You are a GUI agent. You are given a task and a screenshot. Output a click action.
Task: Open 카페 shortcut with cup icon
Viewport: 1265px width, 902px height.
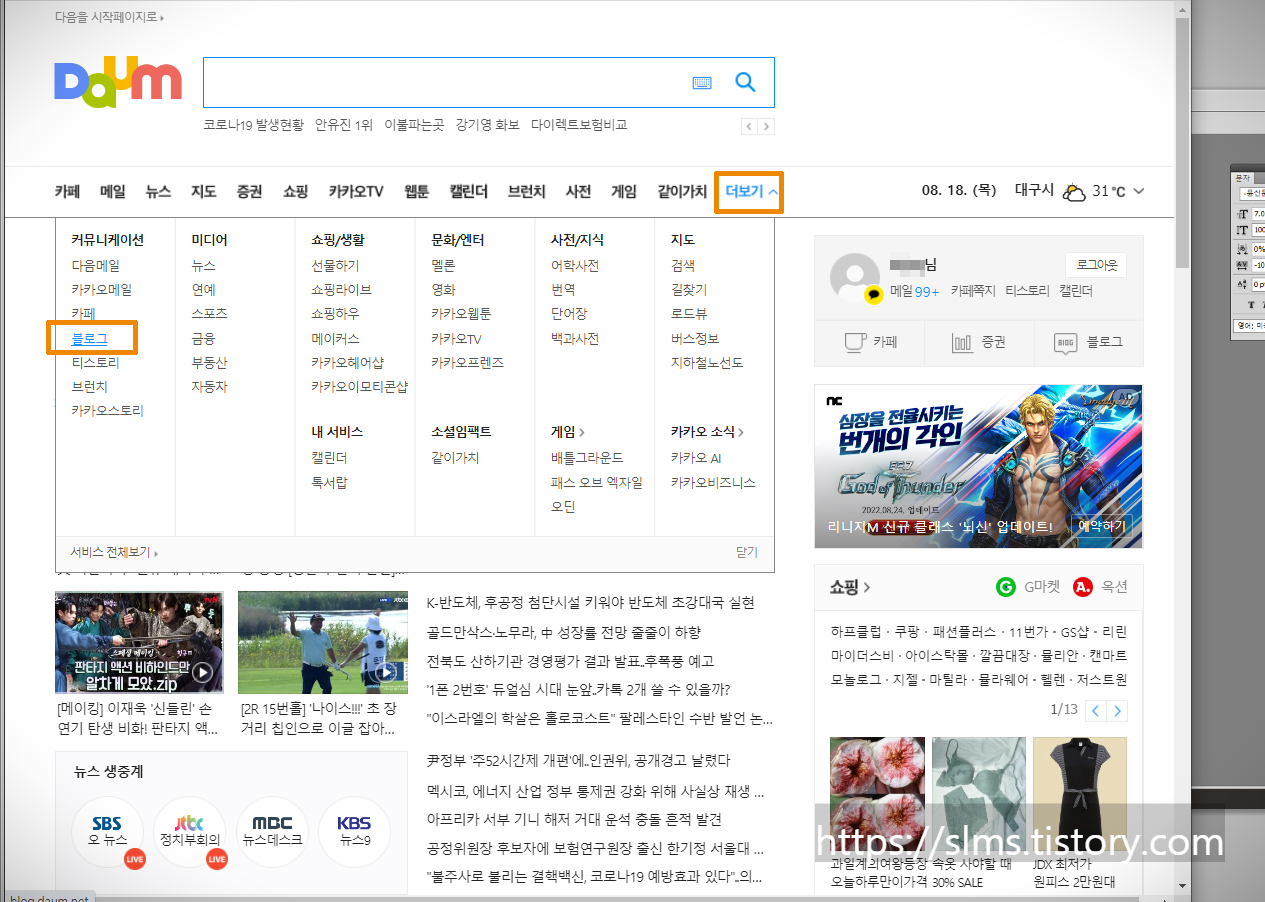(x=870, y=342)
